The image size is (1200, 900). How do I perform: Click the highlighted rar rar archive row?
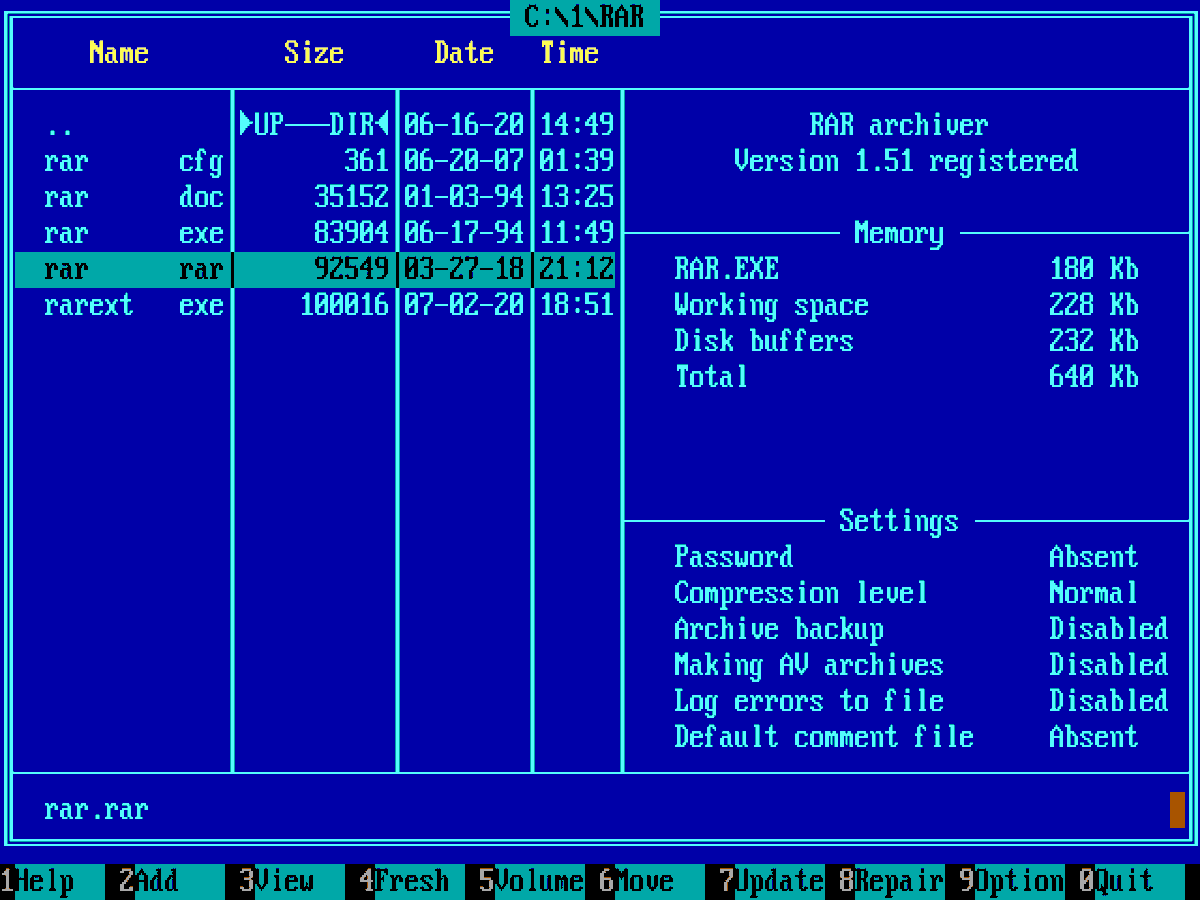pyautogui.click(x=315, y=270)
